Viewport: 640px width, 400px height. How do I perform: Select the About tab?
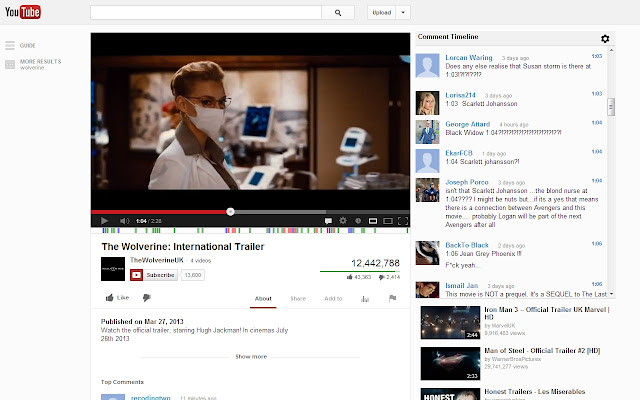point(263,299)
